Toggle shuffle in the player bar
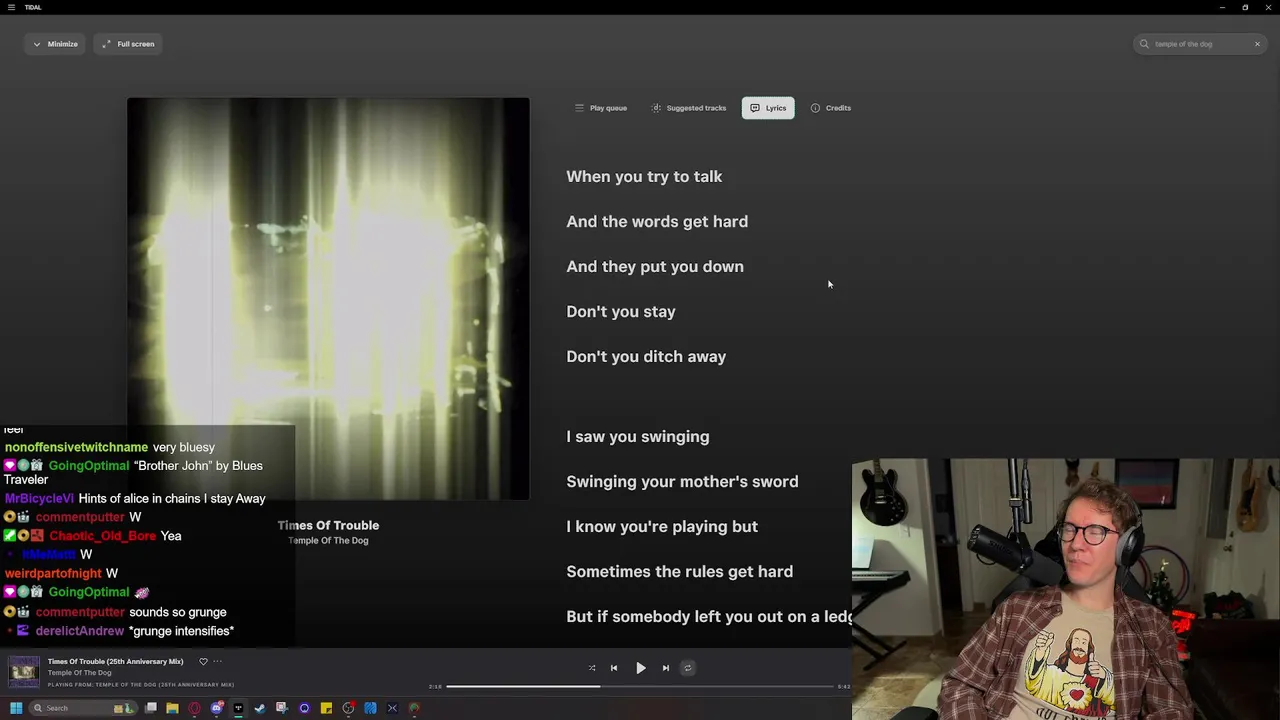 pyautogui.click(x=592, y=668)
